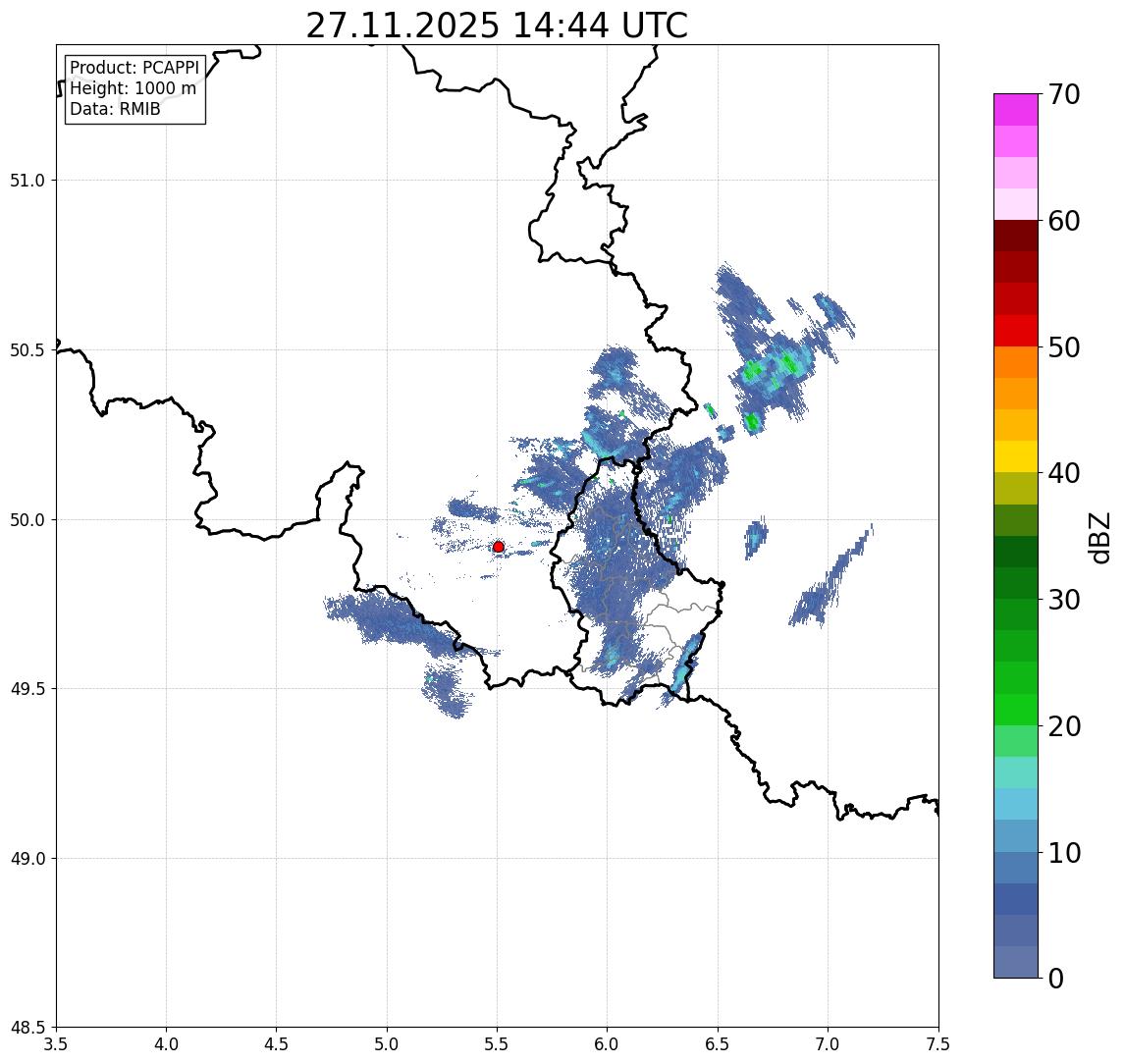Click the 'Data: RMIB' text
This screenshot has width=1124, height=1064.
point(115,109)
